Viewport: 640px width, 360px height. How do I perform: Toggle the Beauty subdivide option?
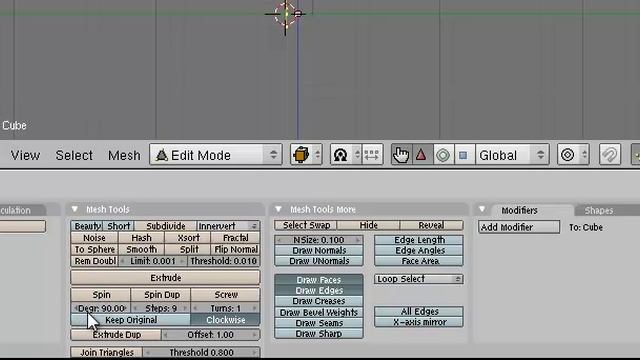coord(87,226)
